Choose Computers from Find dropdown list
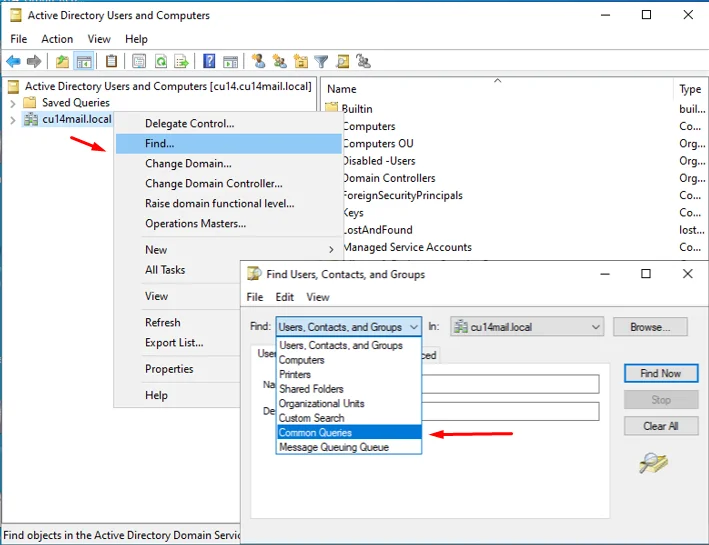 [x=349, y=360]
